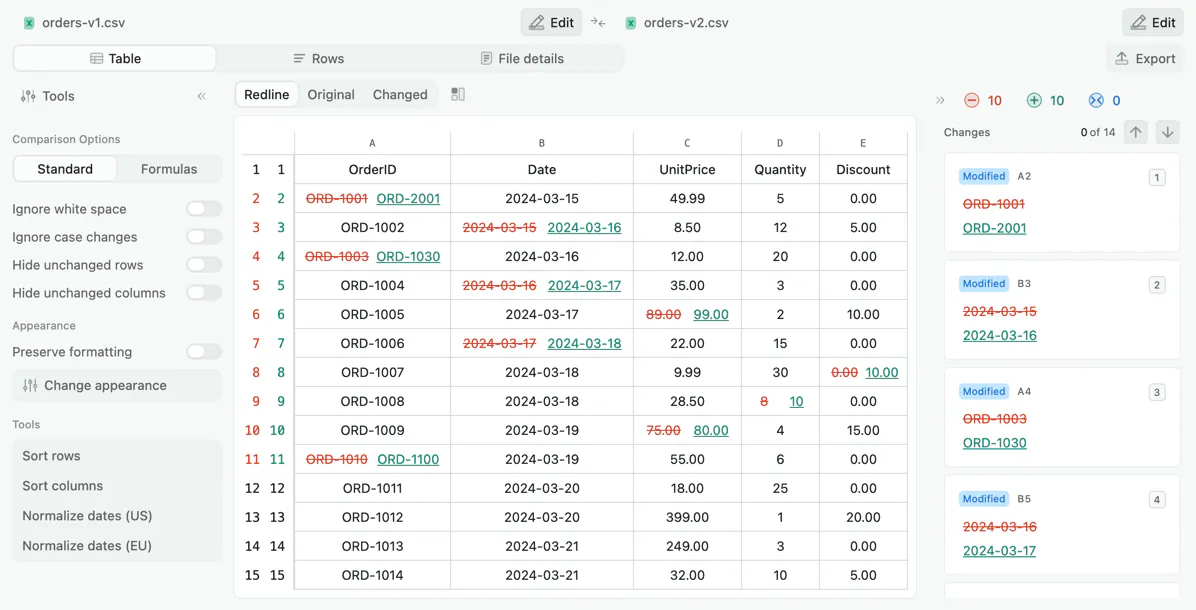Viewport: 1196px width, 610px height.
Task: Filter by removed changes count icon
Action: point(971,100)
